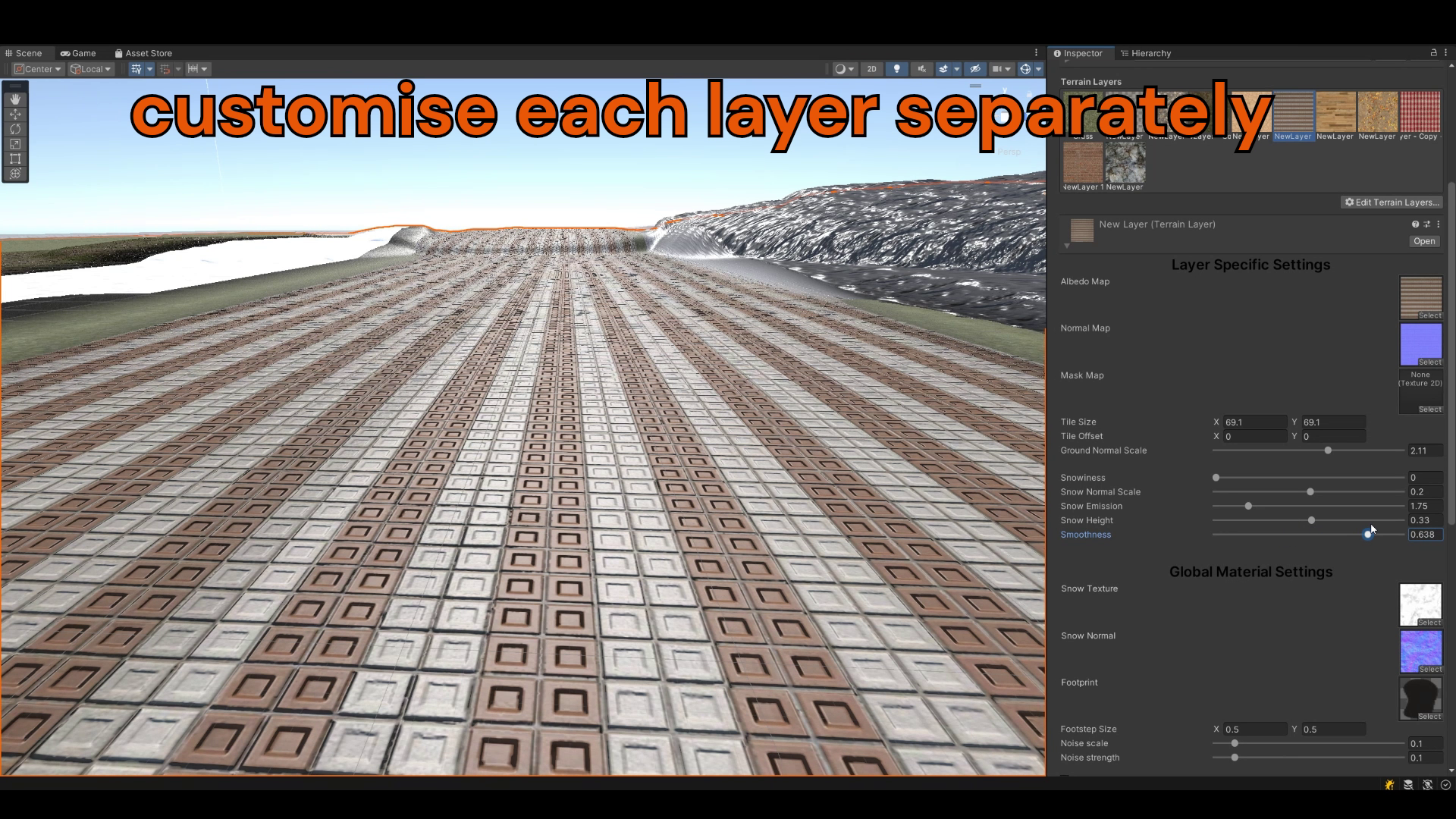Toggle hidden objects visibility eye

(x=975, y=69)
